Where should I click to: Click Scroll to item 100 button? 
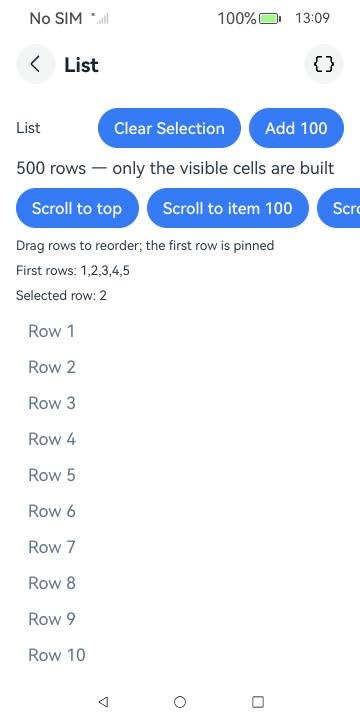[x=228, y=208]
